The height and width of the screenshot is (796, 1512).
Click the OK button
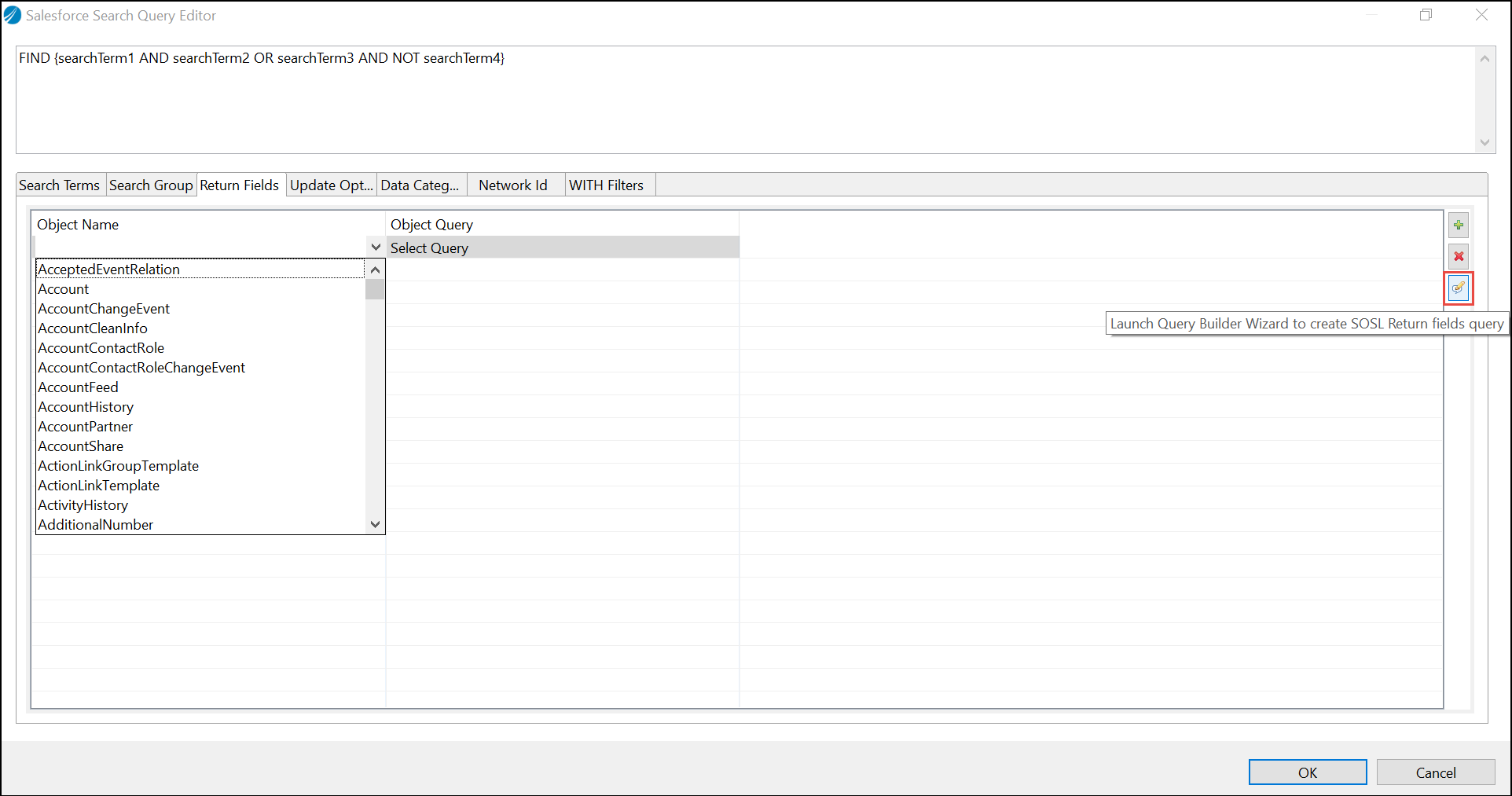(1308, 772)
